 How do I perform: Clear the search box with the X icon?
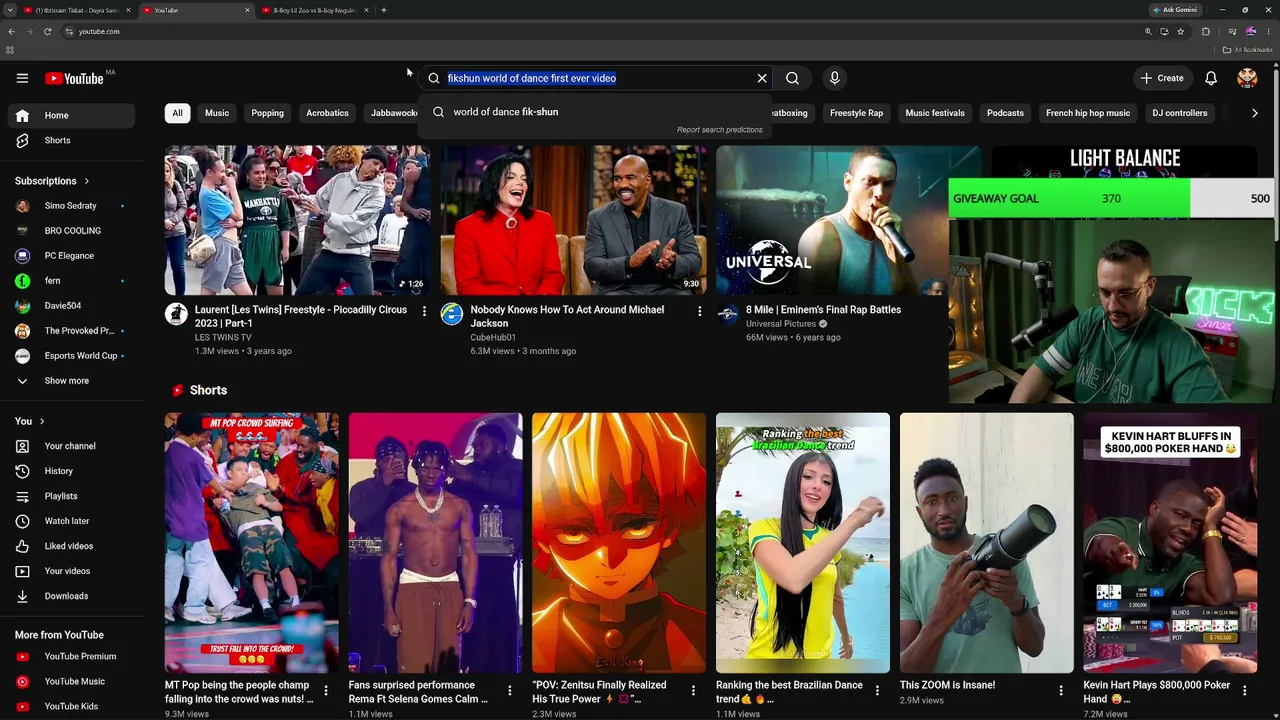coord(762,78)
